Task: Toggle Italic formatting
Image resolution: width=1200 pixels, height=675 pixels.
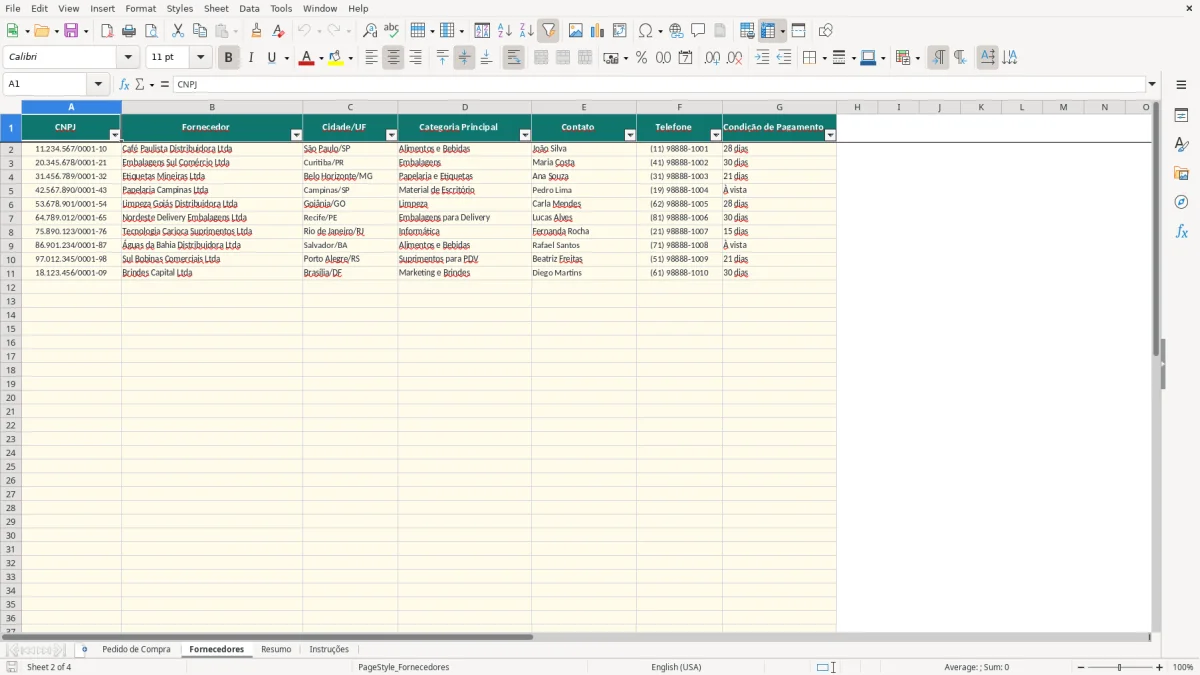Action: tap(250, 58)
